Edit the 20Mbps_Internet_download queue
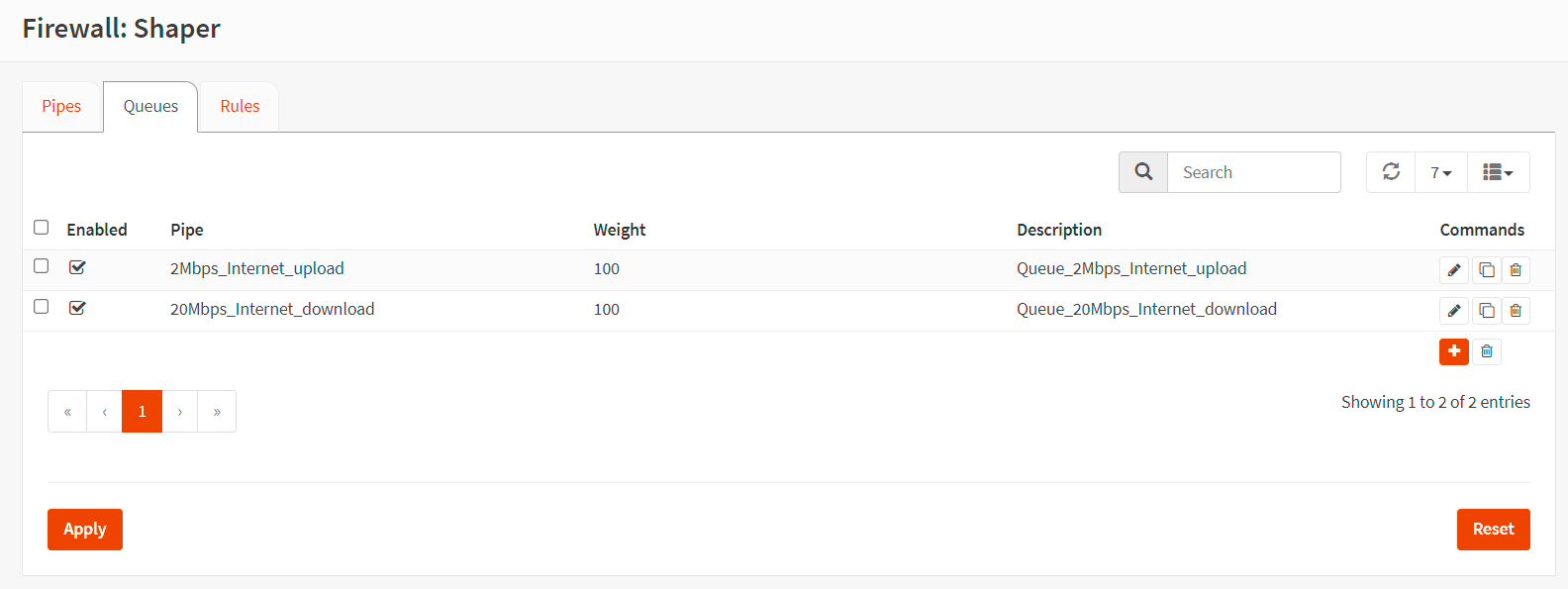The image size is (1568, 589). coord(1453,311)
